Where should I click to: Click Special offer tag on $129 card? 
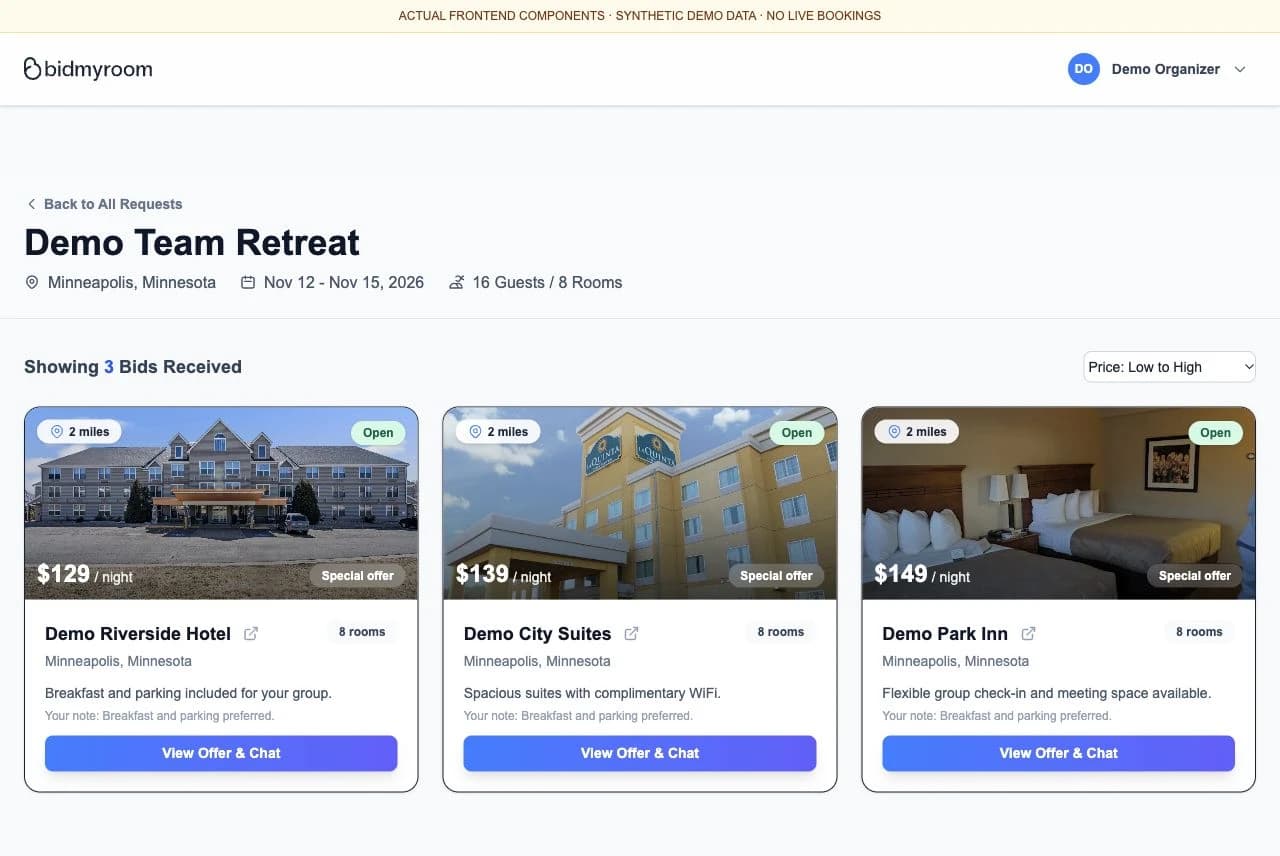[357, 576]
